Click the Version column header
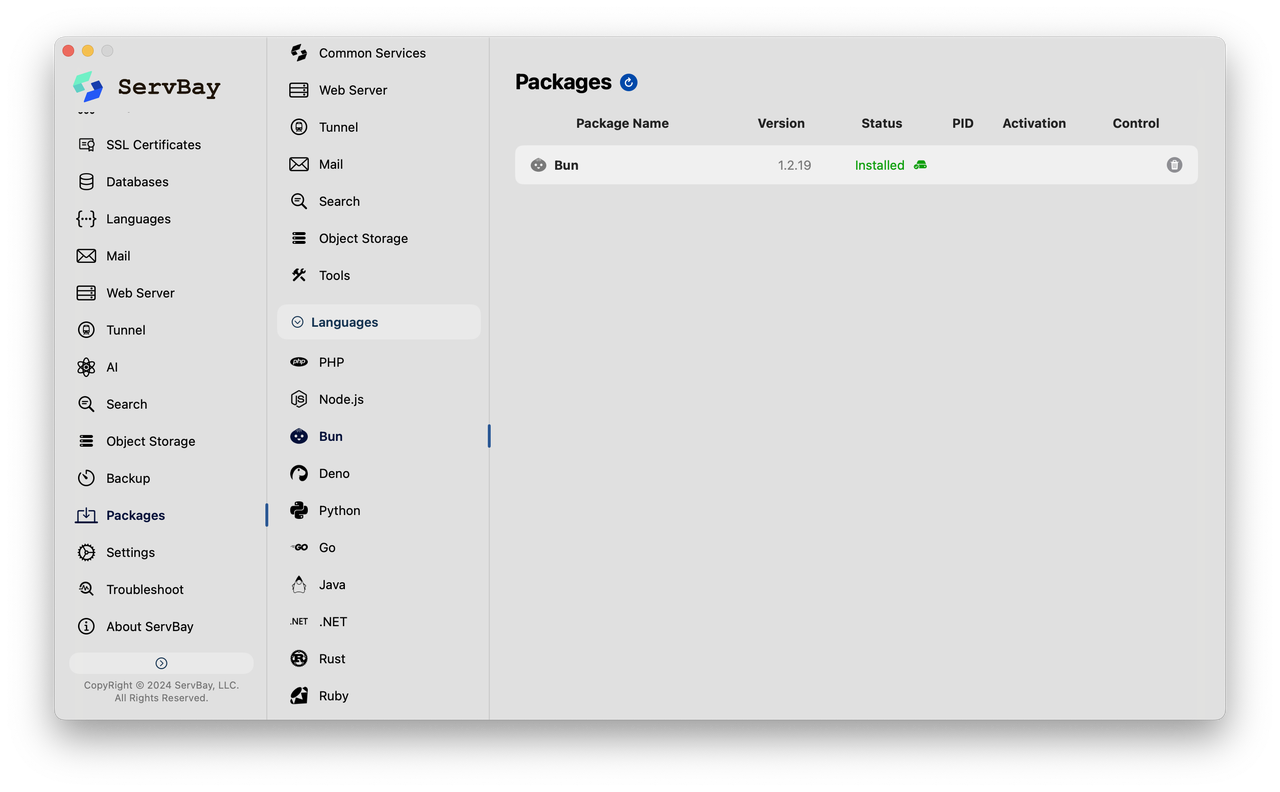The height and width of the screenshot is (792, 1280). pos(781,123)
